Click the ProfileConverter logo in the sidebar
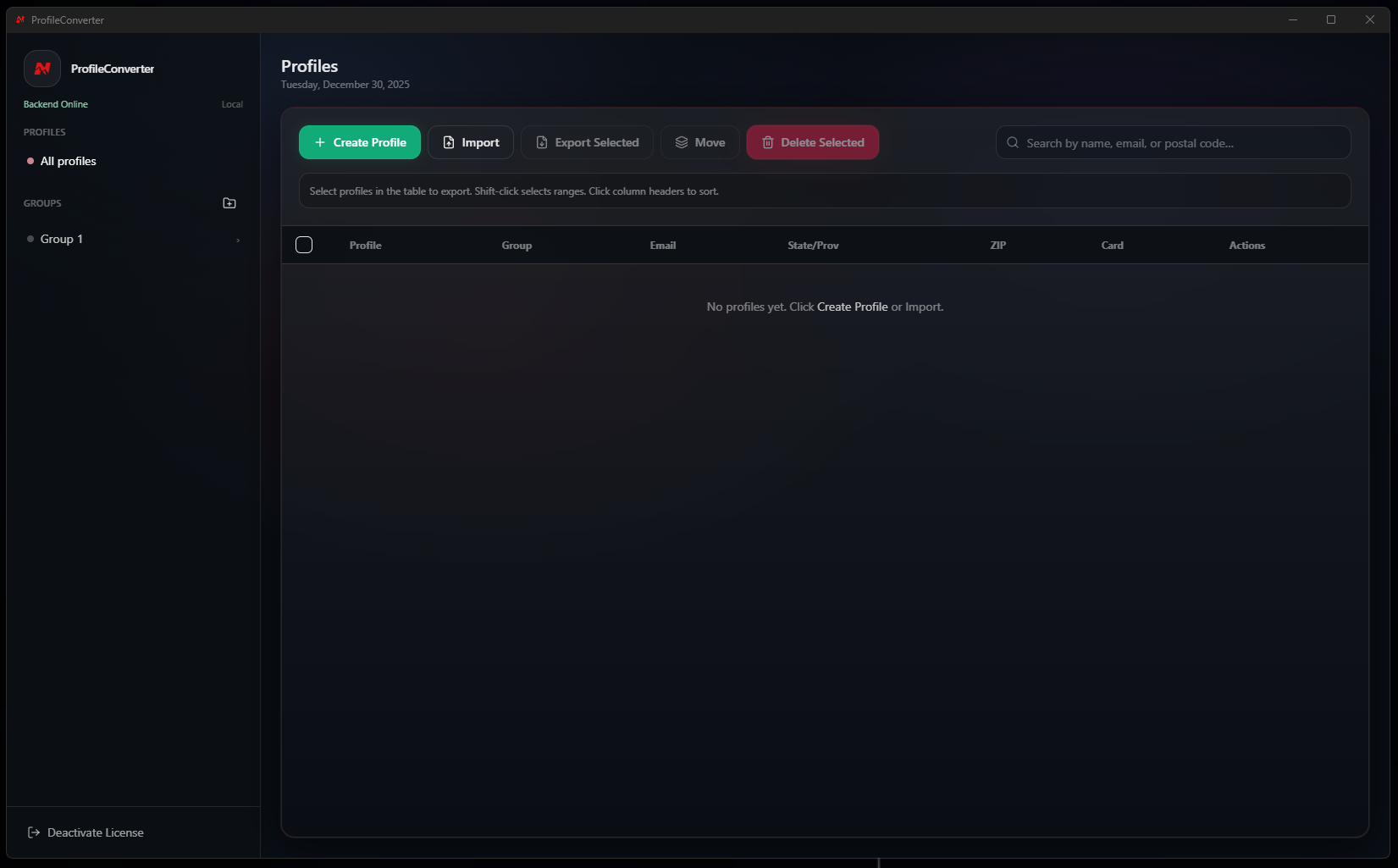The width and height of the screenshot is (1398, 868). coord(41,69)
